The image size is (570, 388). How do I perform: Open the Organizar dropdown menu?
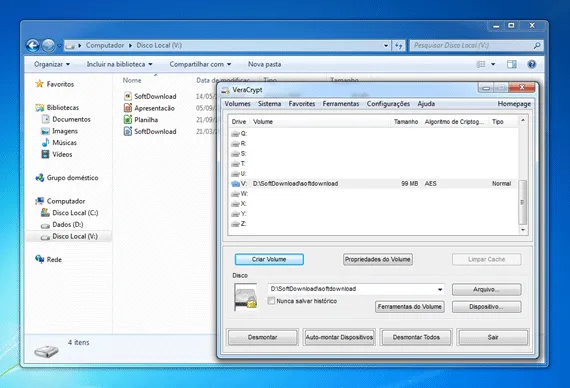[52, 64]
